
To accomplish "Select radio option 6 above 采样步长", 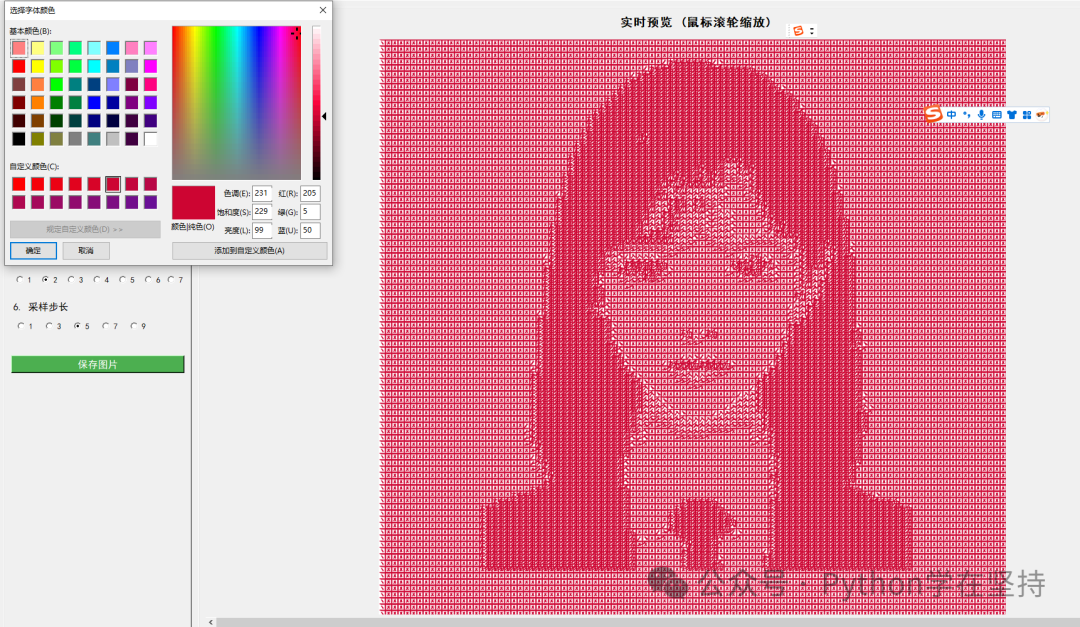I will point(148,279).
